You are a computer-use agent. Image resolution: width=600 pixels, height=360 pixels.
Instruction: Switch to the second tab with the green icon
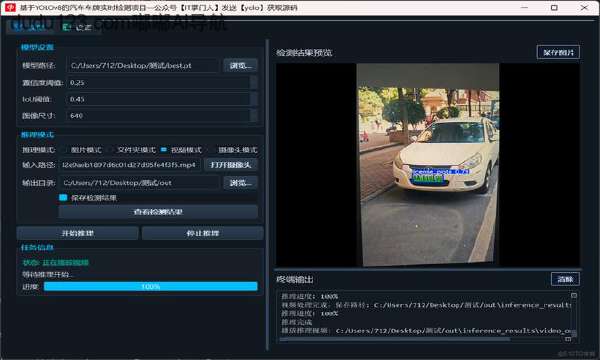click(x=77, y=27)
